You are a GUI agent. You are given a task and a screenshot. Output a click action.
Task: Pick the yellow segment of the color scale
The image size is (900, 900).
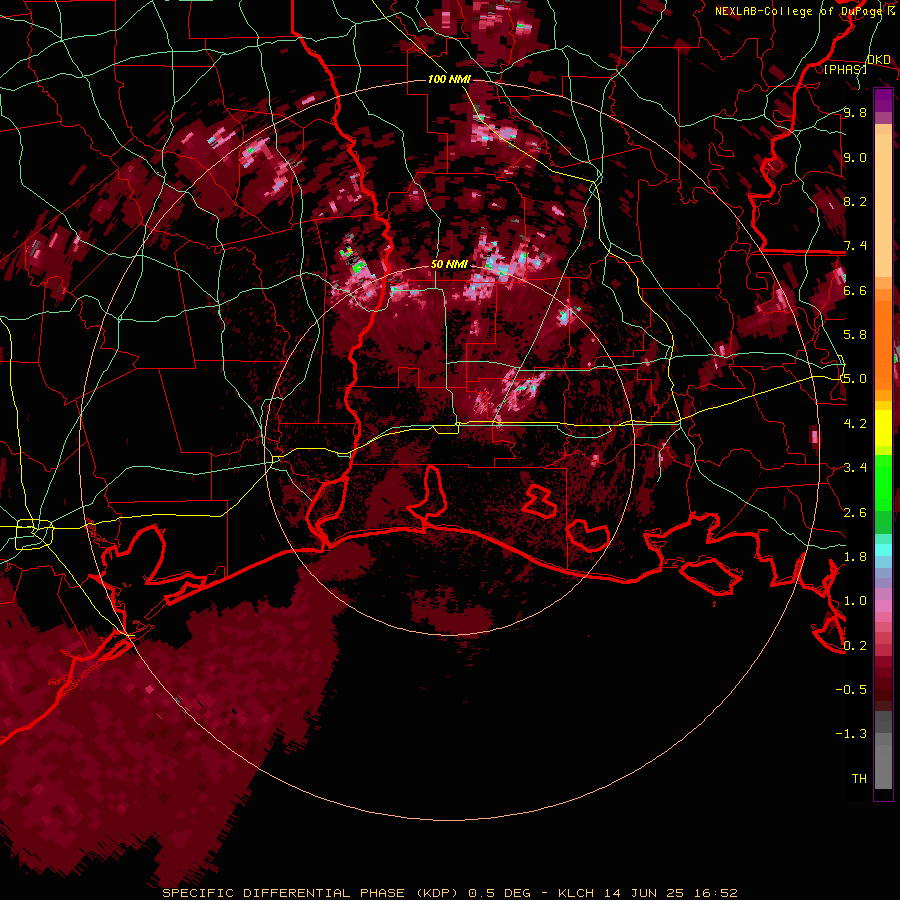pyautogui.click(x=883, y=428)
